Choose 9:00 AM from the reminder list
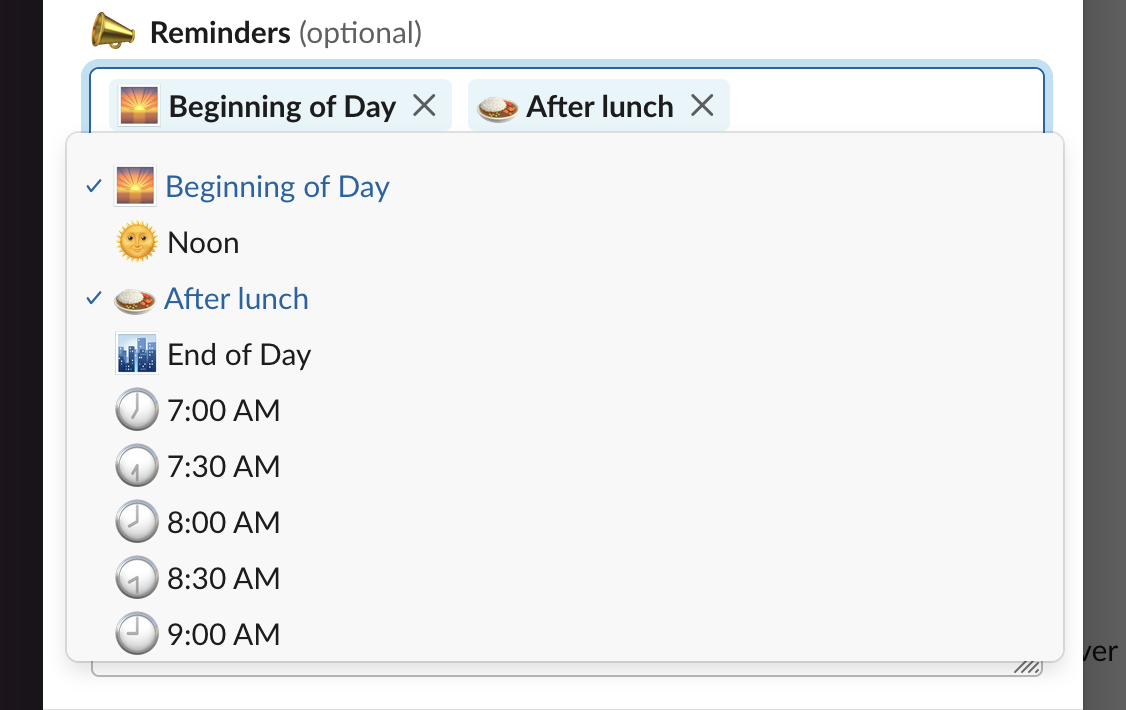This screenshot has height=710, width=1126. pos(223,635)
